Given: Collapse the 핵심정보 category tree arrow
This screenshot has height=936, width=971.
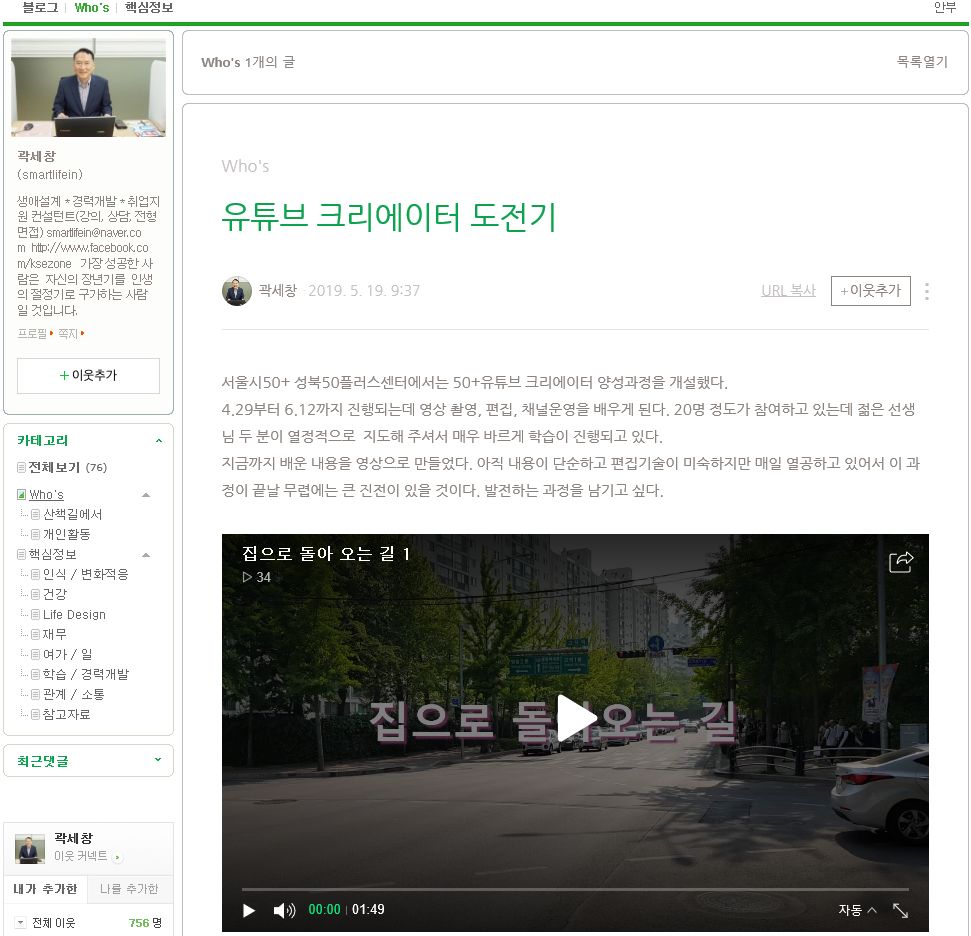Looking at the screenshot, I should [x=146, y=555].
